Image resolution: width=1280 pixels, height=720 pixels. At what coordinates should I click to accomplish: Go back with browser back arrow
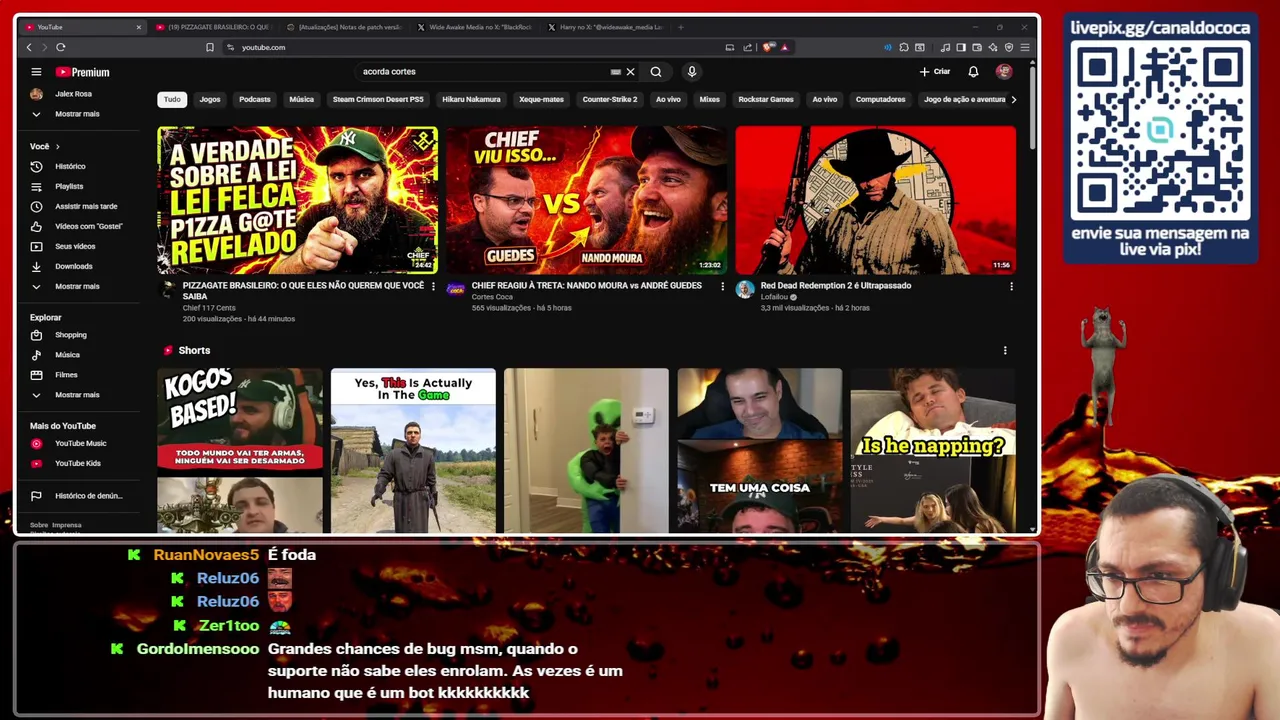point(29,47)
